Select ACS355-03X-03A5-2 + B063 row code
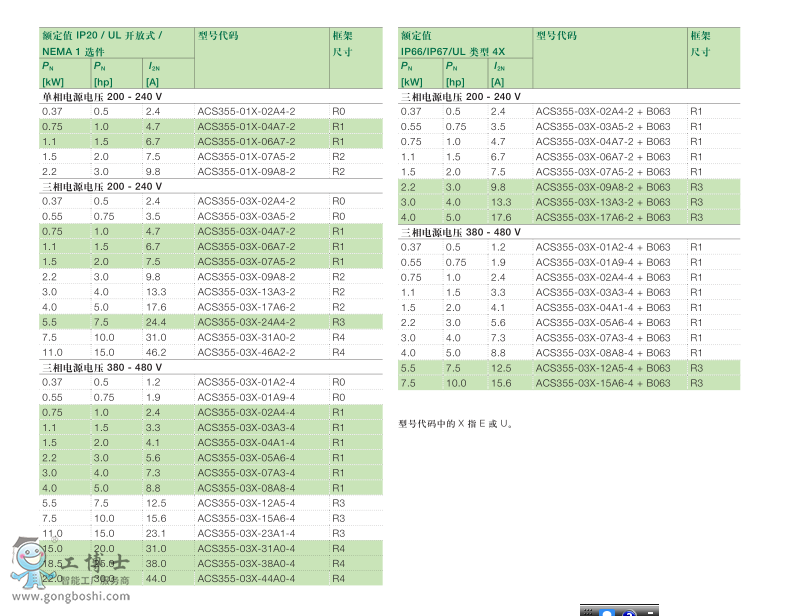Screen dimensions: 790x616 603,126
